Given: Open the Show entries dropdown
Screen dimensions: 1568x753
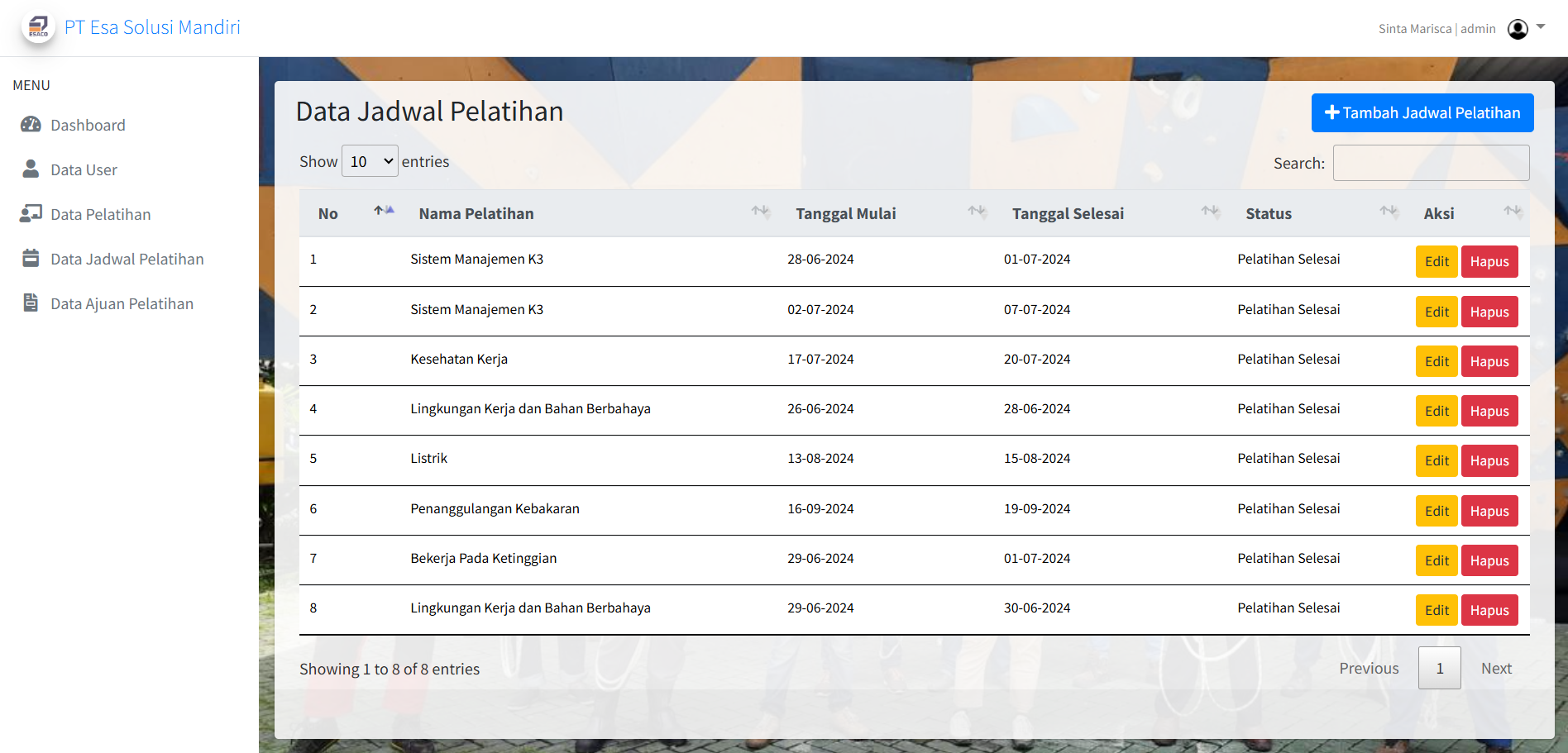Looking at the screenshot, I should (370, 161).
